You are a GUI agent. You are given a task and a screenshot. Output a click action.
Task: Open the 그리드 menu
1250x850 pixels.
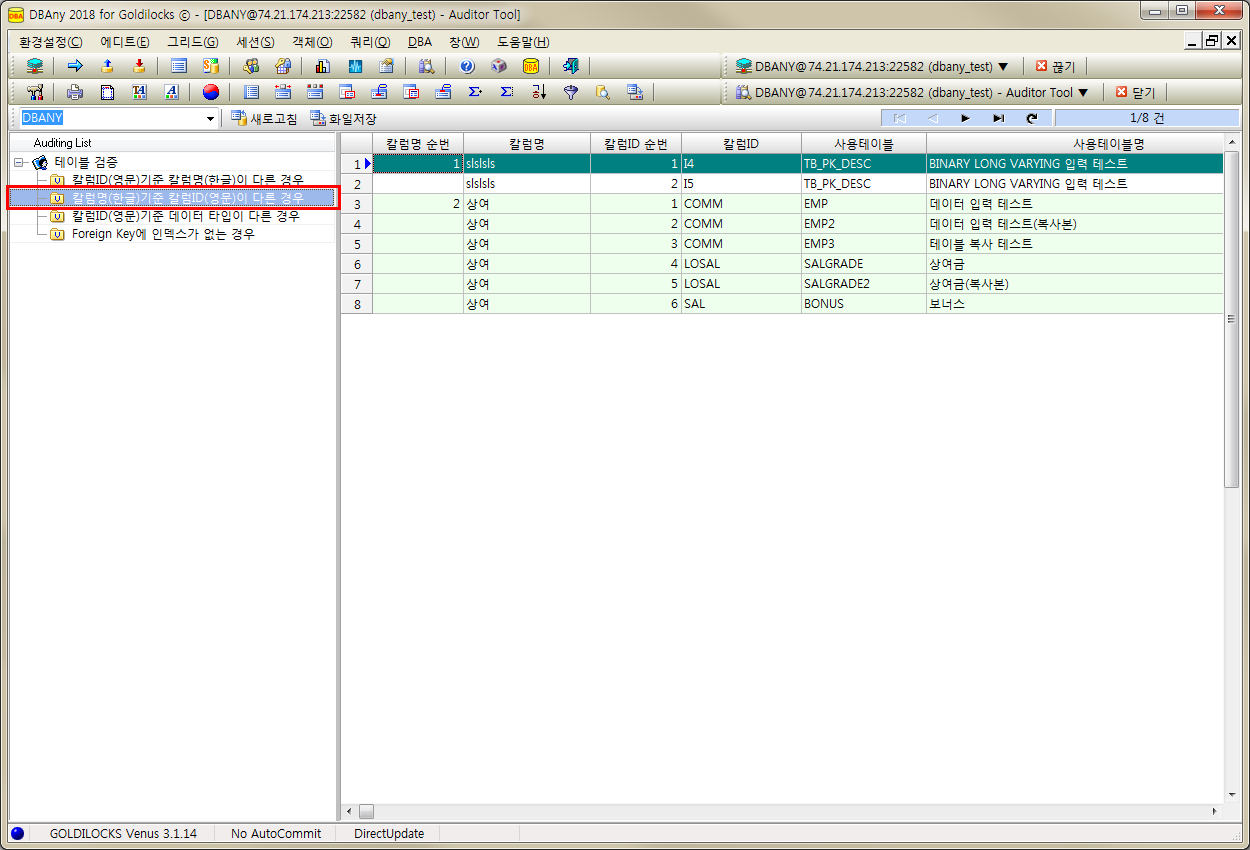(193, 42)
